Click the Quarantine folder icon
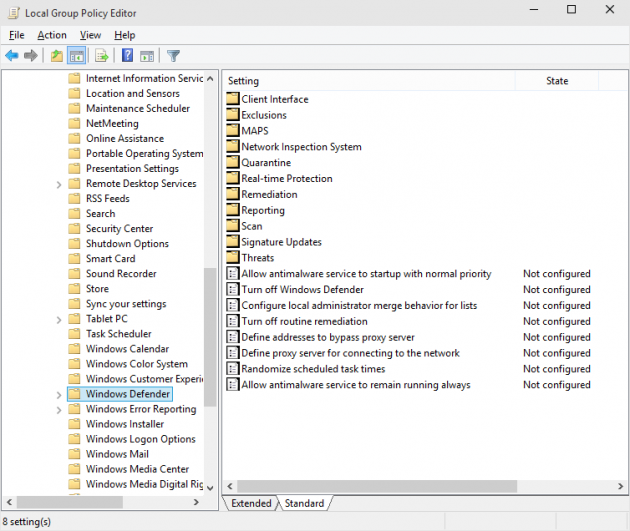630x531 pixels. click(233, 162)
